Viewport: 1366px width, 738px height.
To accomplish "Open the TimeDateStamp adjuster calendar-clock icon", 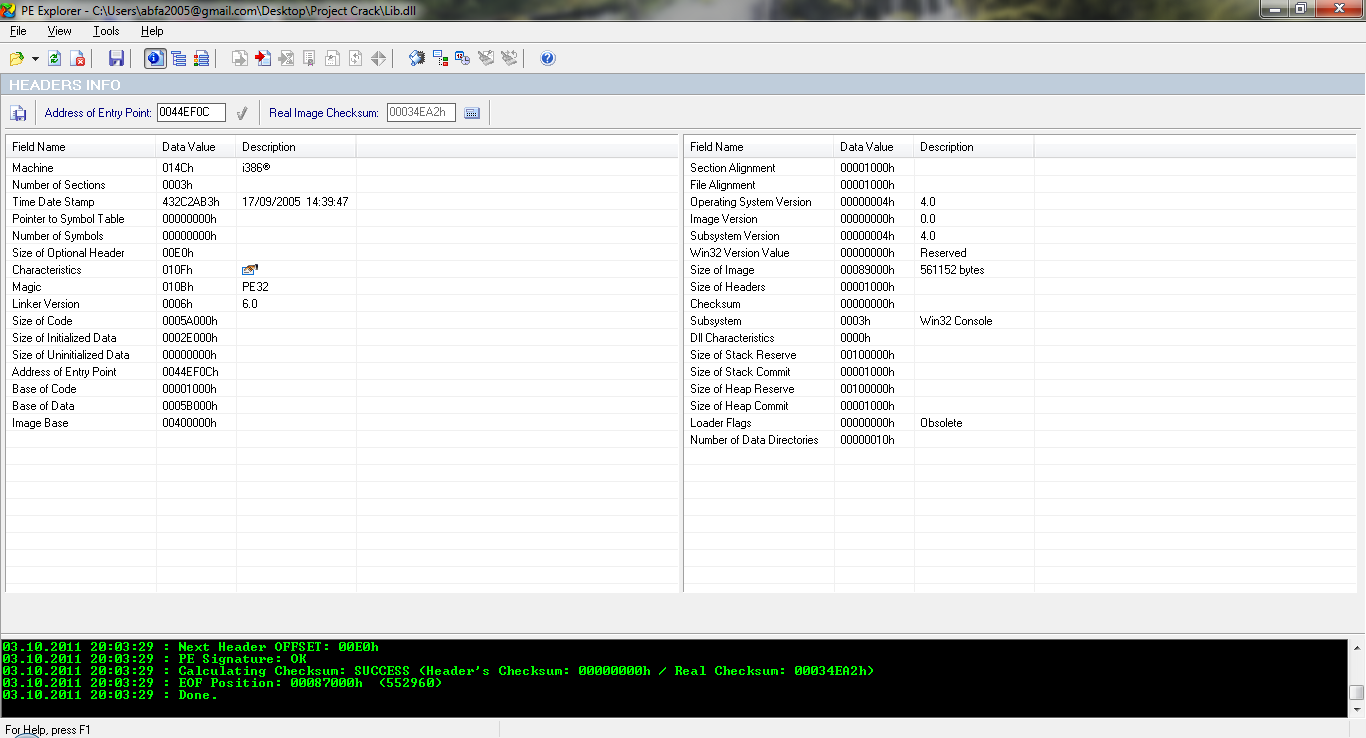I will click(463, 59).
